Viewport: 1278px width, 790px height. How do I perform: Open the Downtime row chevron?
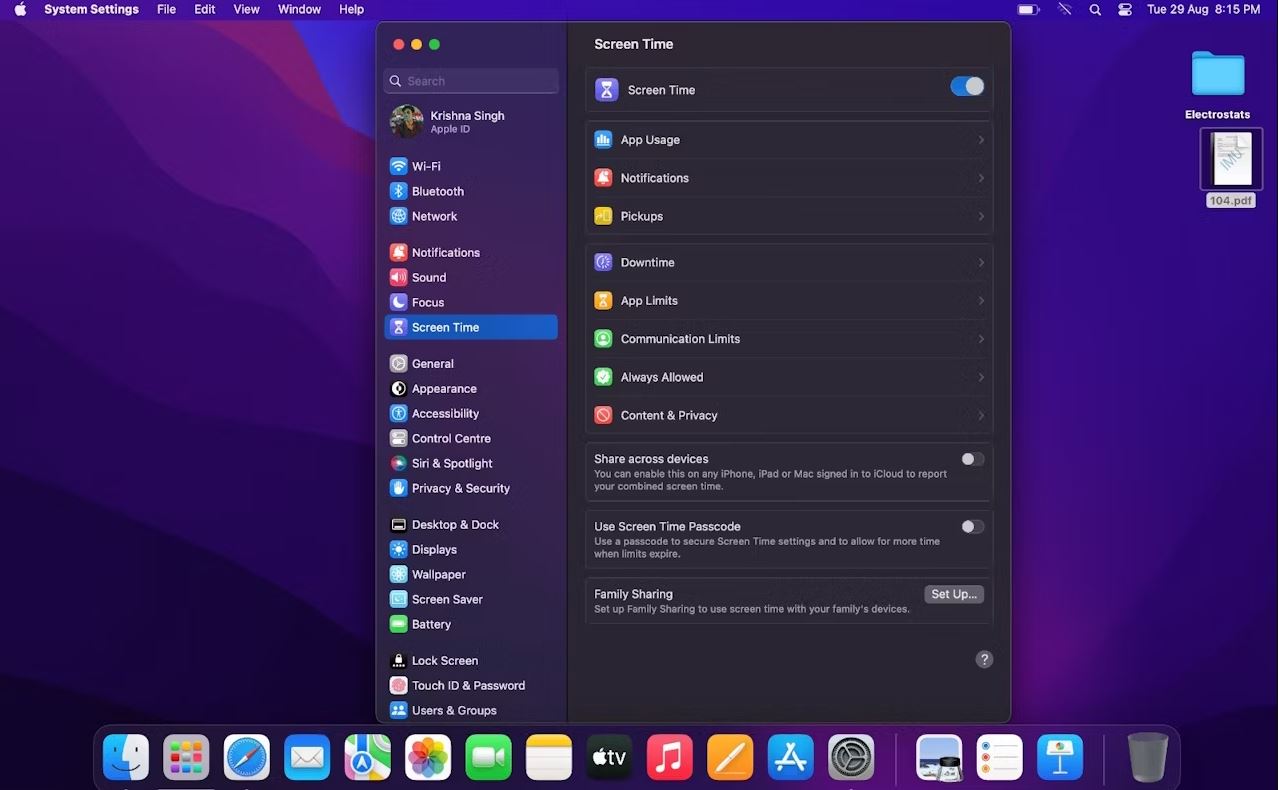tap(981, 262)
